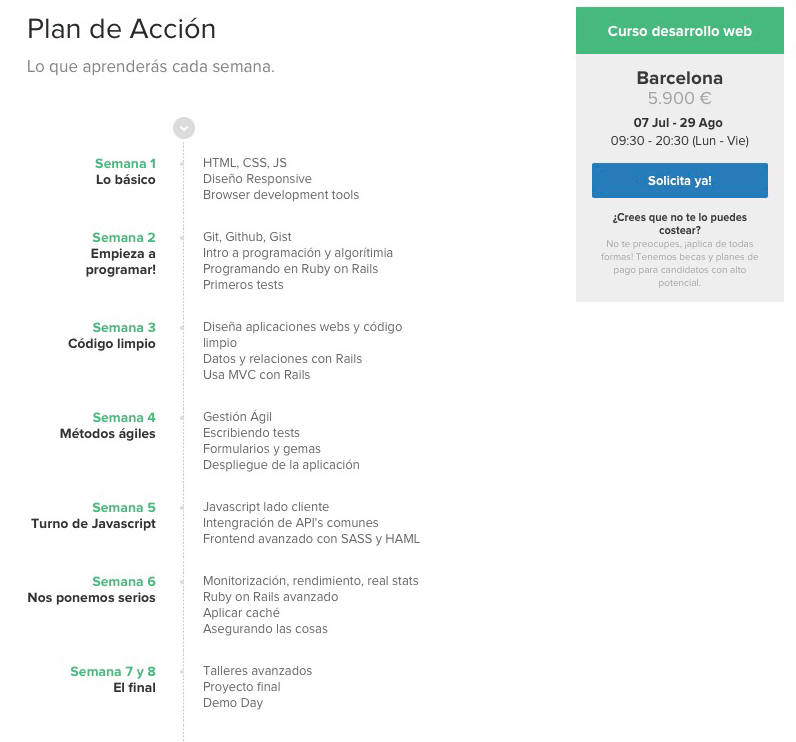Select the Semana 3 heading
796x742 pixels.
(124, 327)
